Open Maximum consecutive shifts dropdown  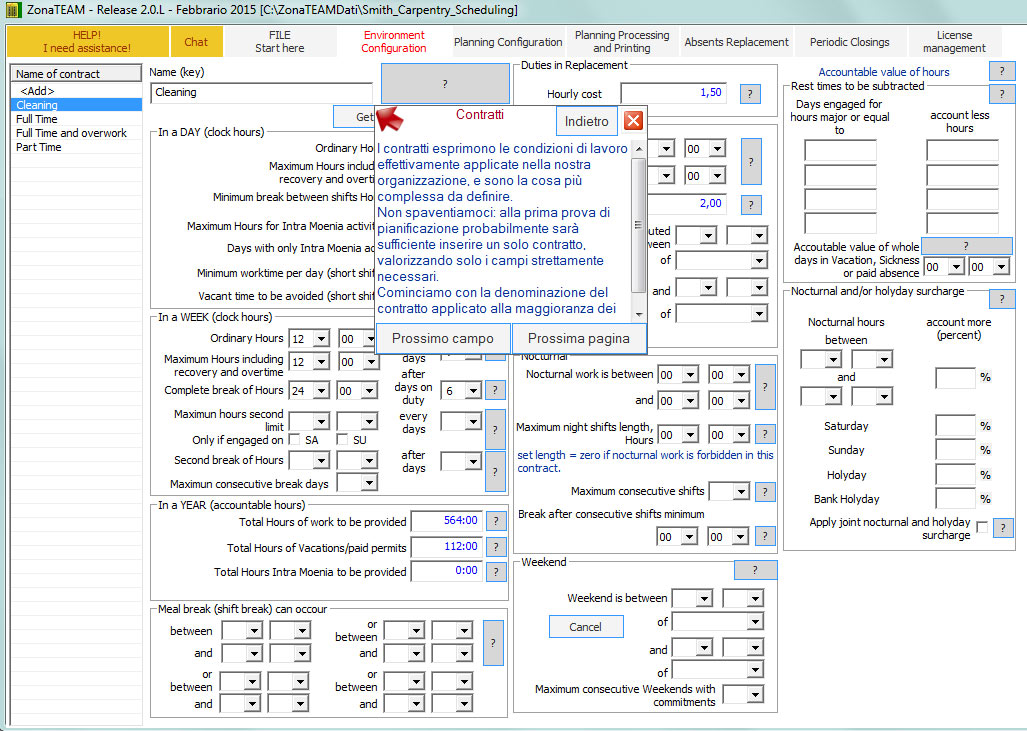pos(741,491)
